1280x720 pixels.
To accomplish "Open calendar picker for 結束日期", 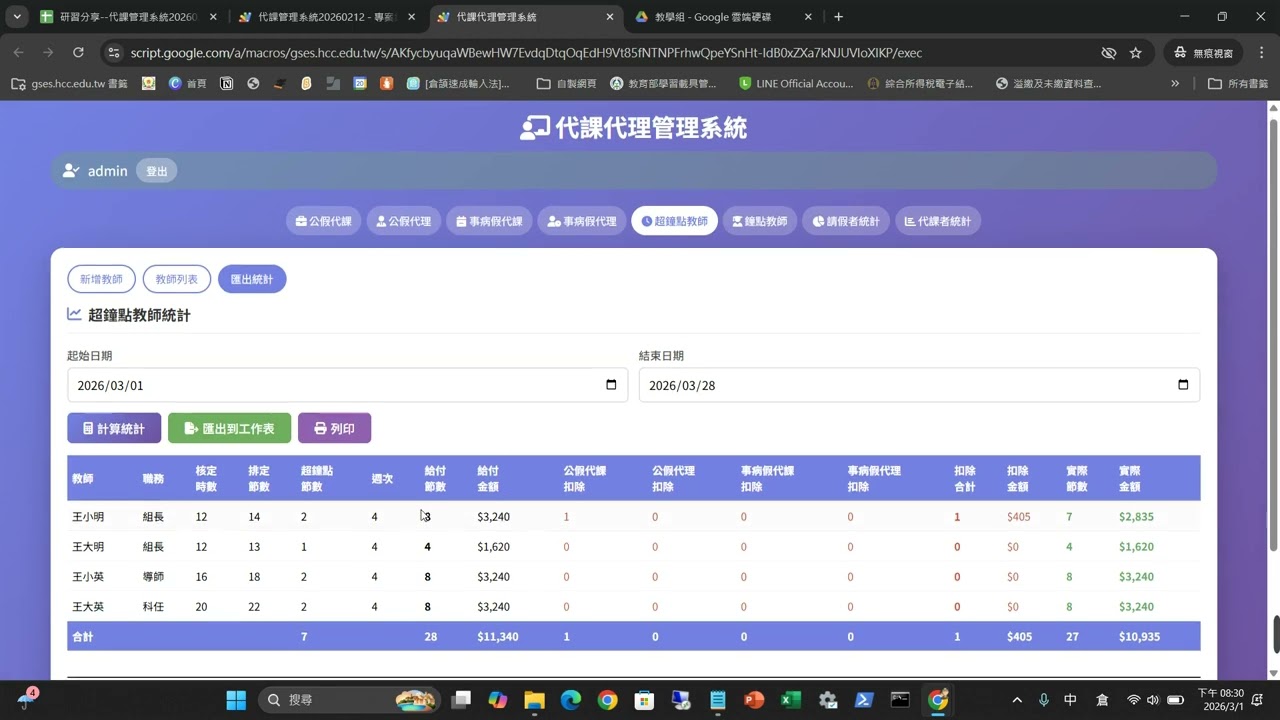I will [1183, 385].
